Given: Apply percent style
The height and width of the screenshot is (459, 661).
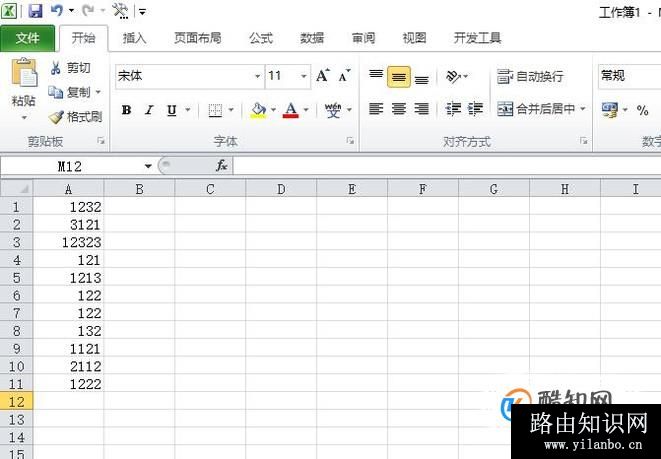Looking at the screenshot, I should point(642,110).
